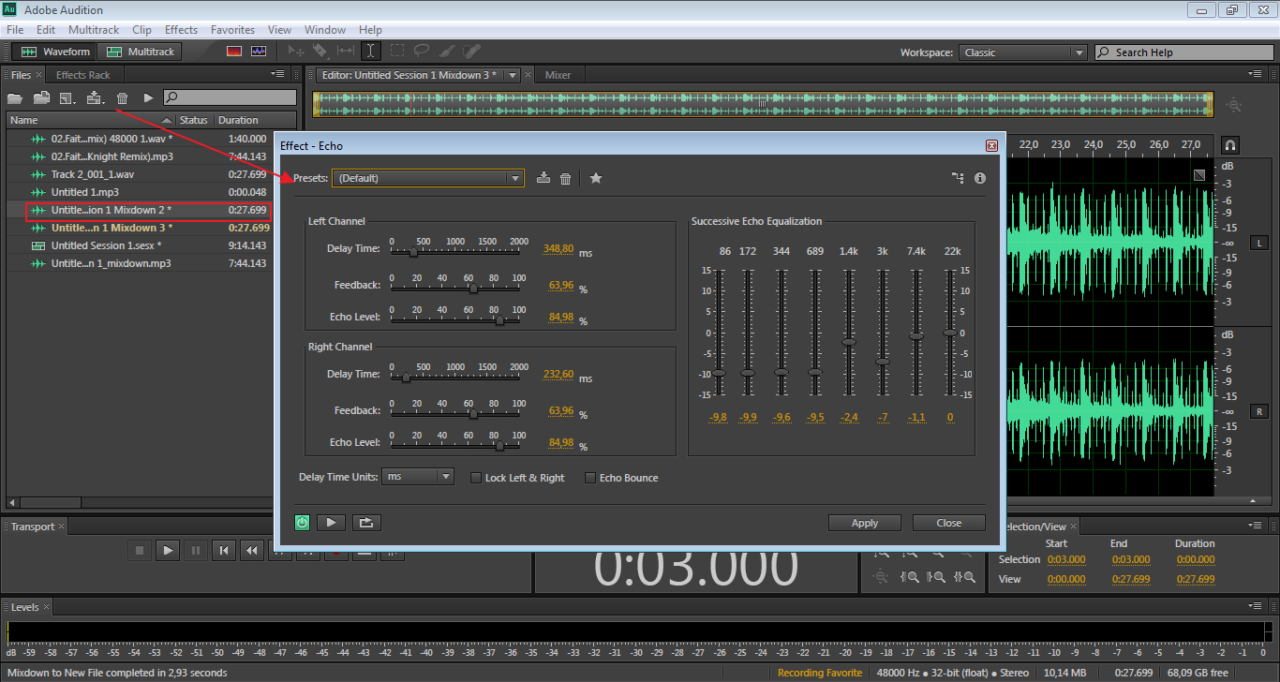Delete the selected file in Files panel

(121, 98)
